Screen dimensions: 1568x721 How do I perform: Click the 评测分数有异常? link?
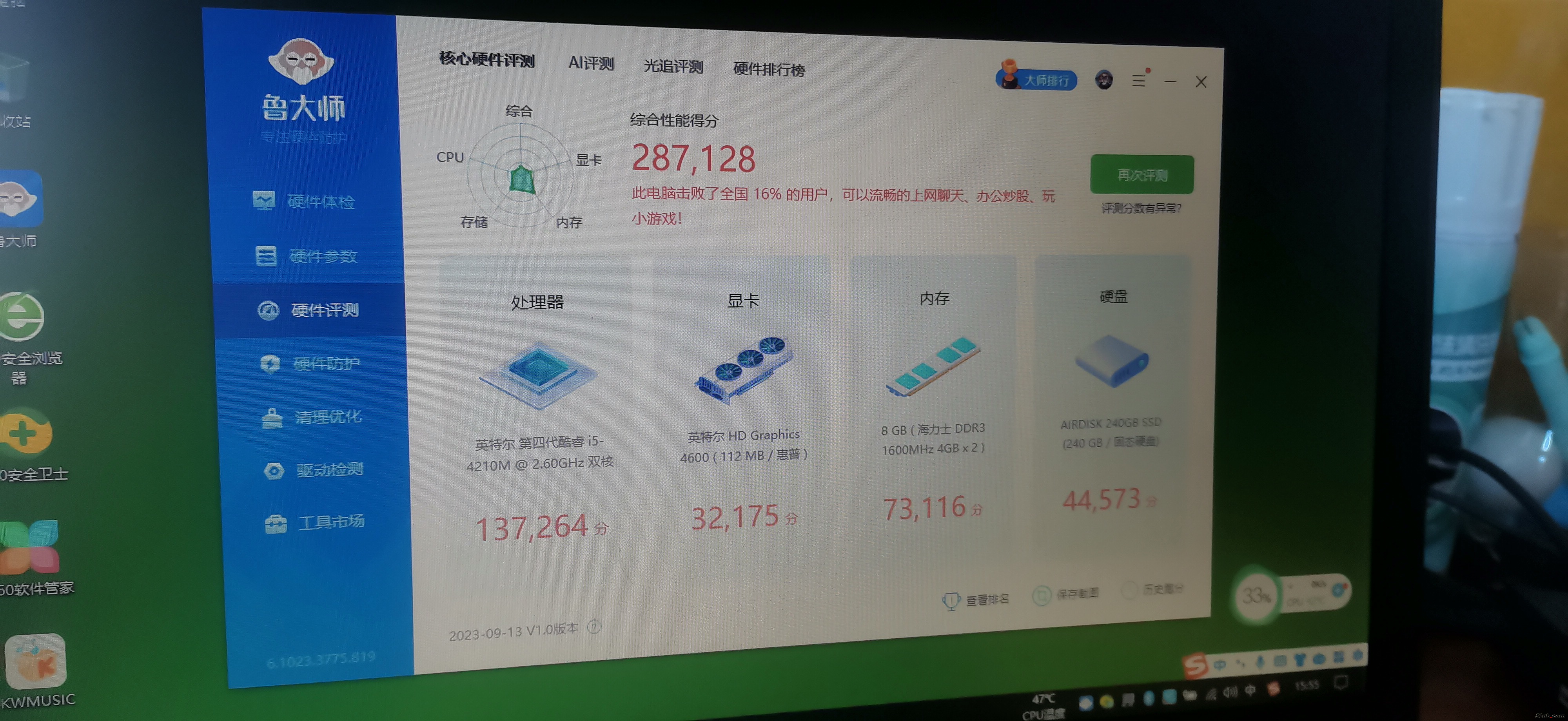pyautogui.click(x=1141, y=208)
